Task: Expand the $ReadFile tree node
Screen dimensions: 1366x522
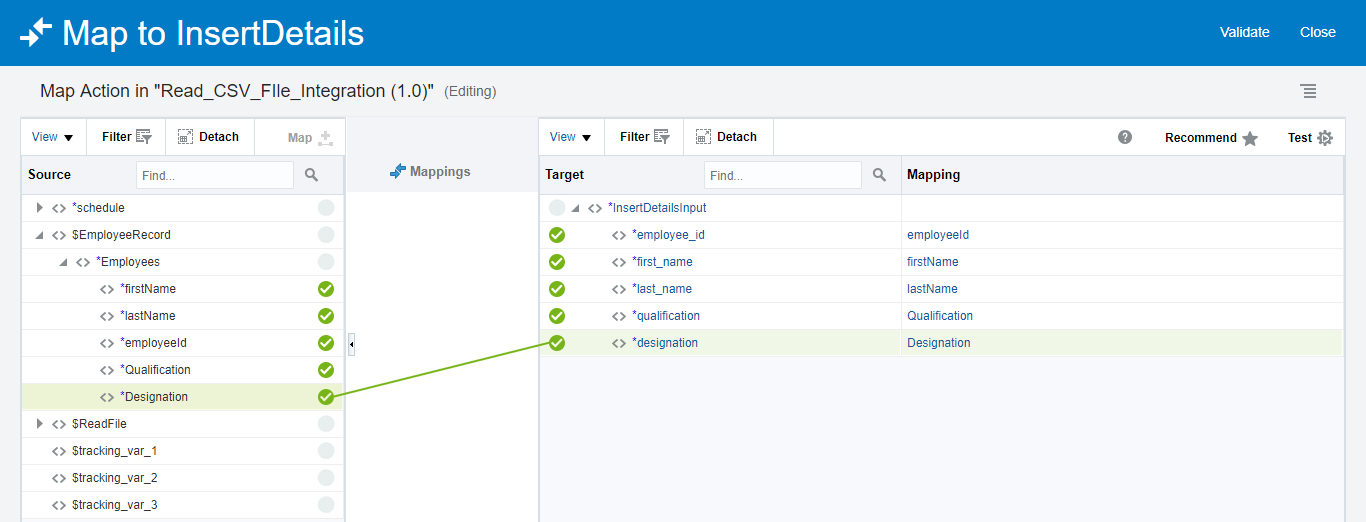Action: (x=40, y=424)
